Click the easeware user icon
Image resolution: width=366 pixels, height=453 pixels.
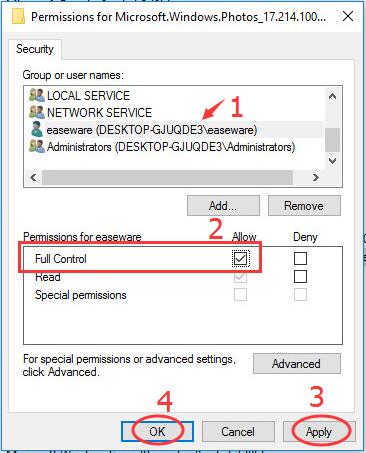click(x=36, y=129)
